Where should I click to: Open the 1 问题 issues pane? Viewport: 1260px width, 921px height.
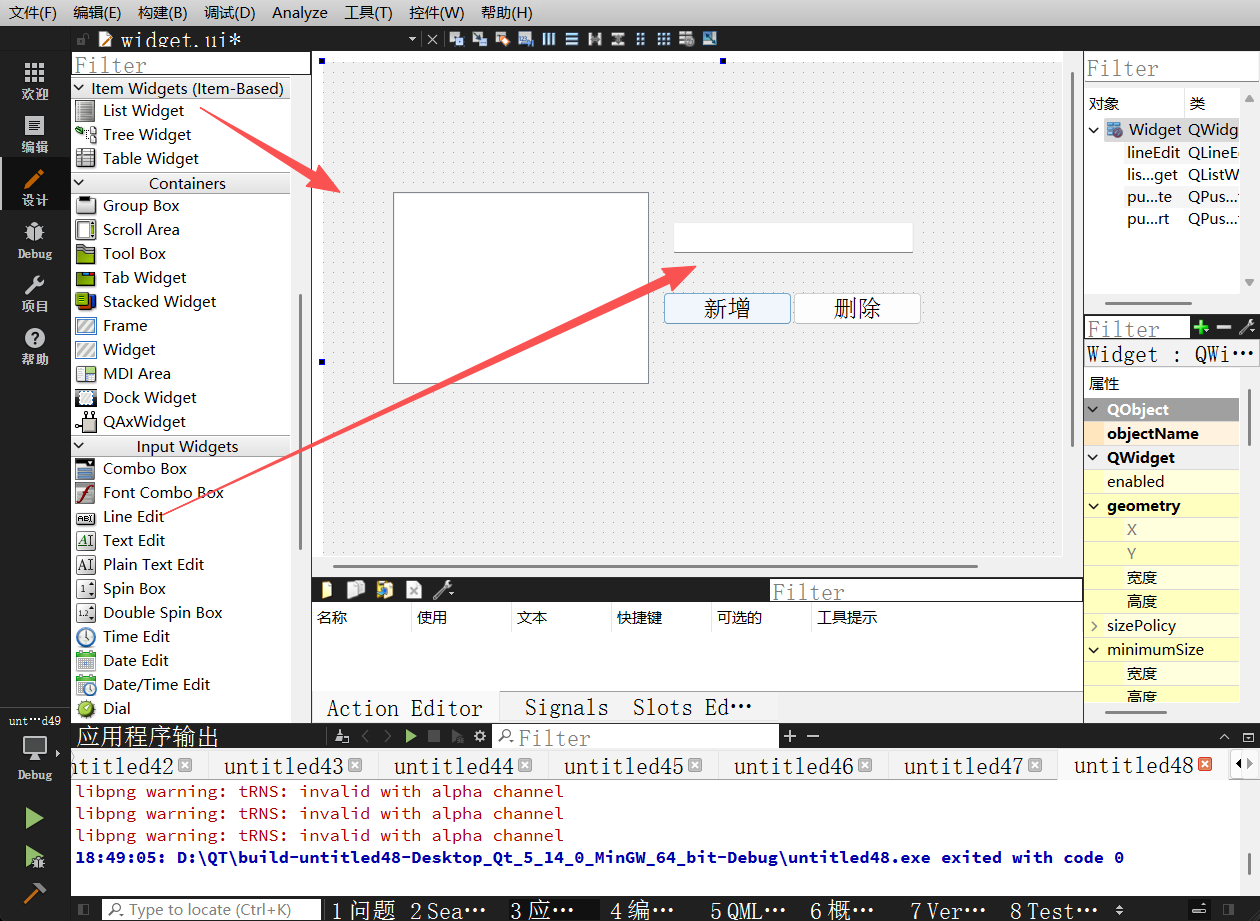point(364,910)
